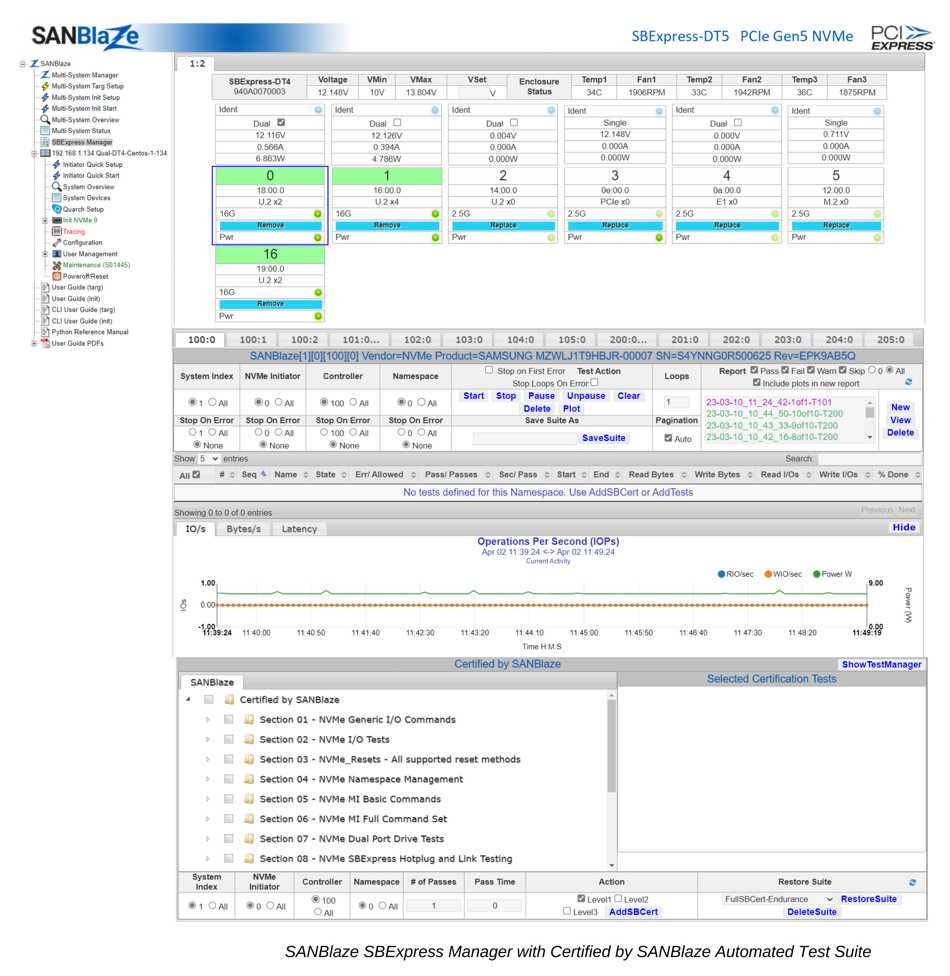
Task: Click the Configuration wrench icon
Action: pos(57,243)
